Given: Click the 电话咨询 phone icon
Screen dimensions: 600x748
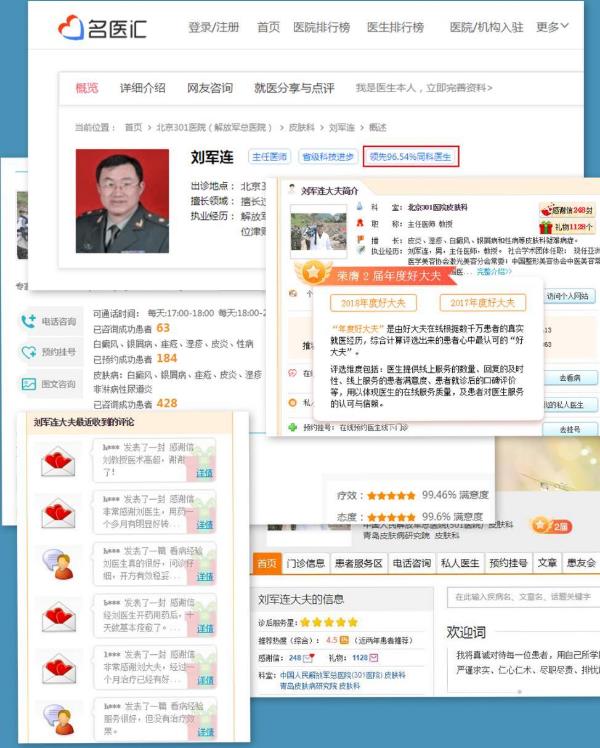Looking at the screenshot, I should 28,321.
